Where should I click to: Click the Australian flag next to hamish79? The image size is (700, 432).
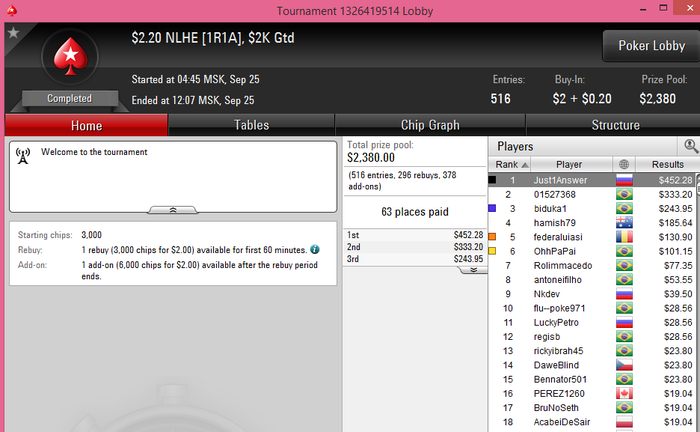click(624, 223)
